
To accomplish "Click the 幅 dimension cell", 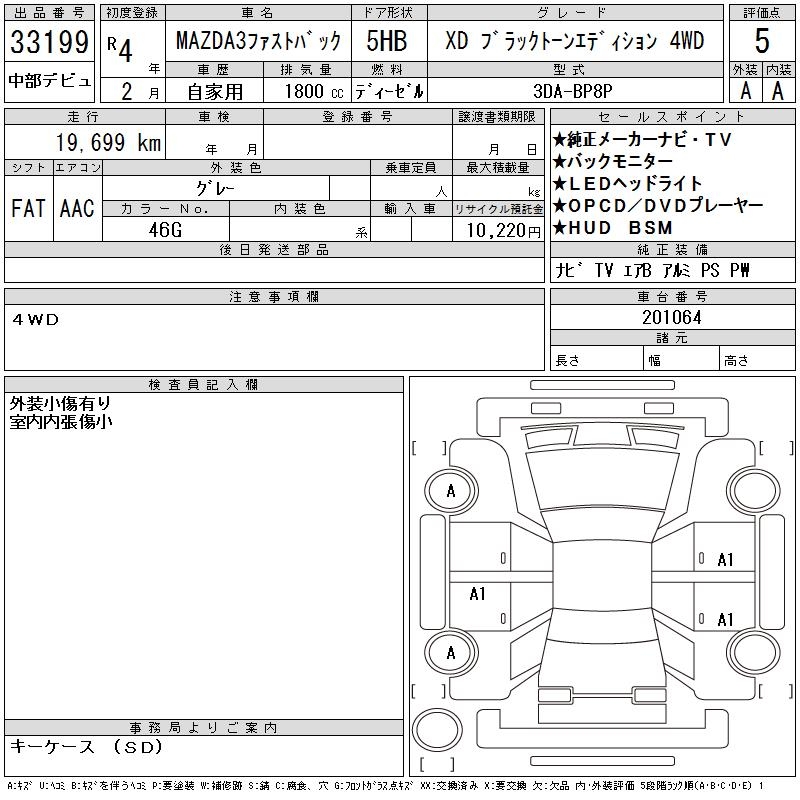I will (682, 358).
